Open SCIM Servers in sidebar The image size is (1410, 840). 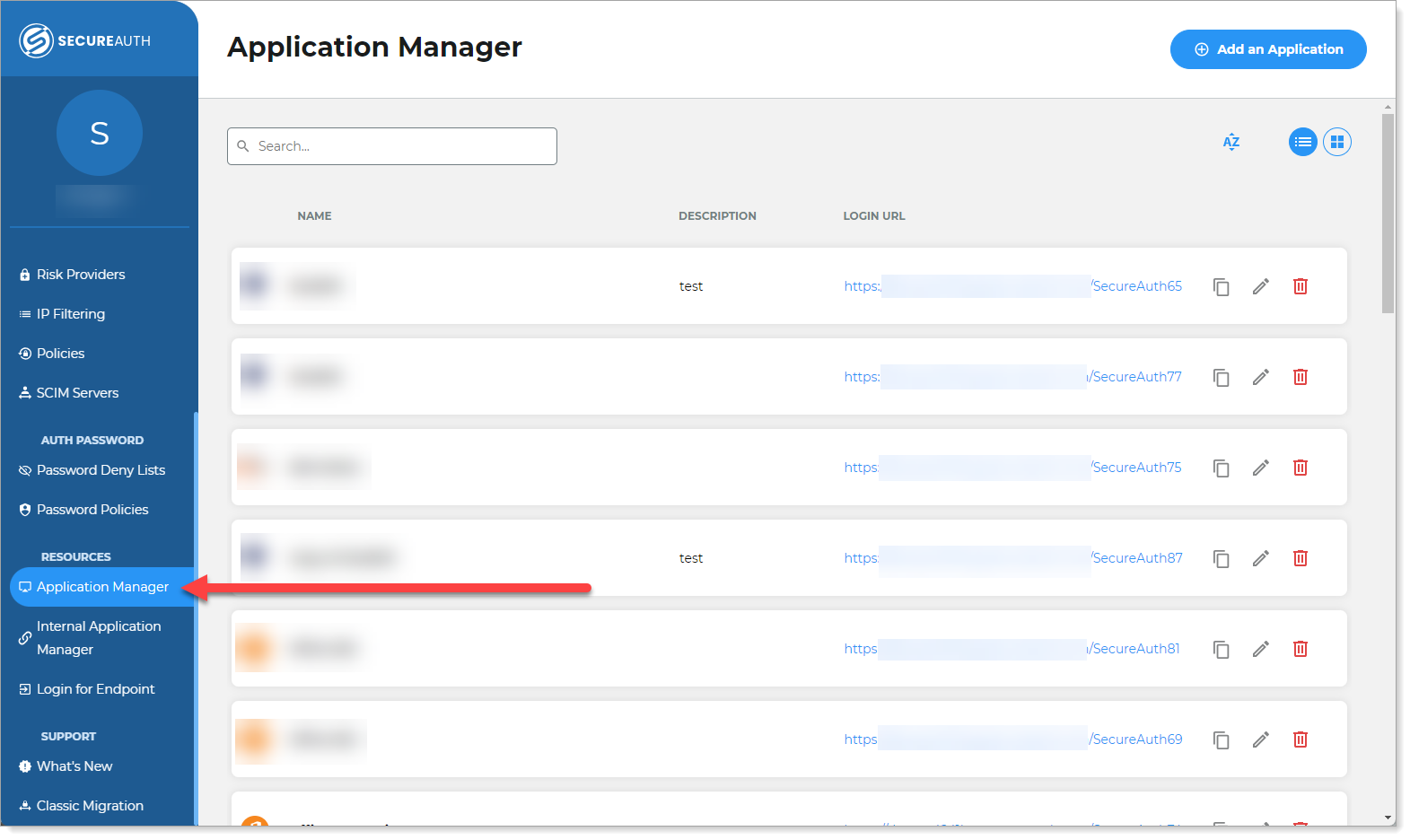coord(69,393)
